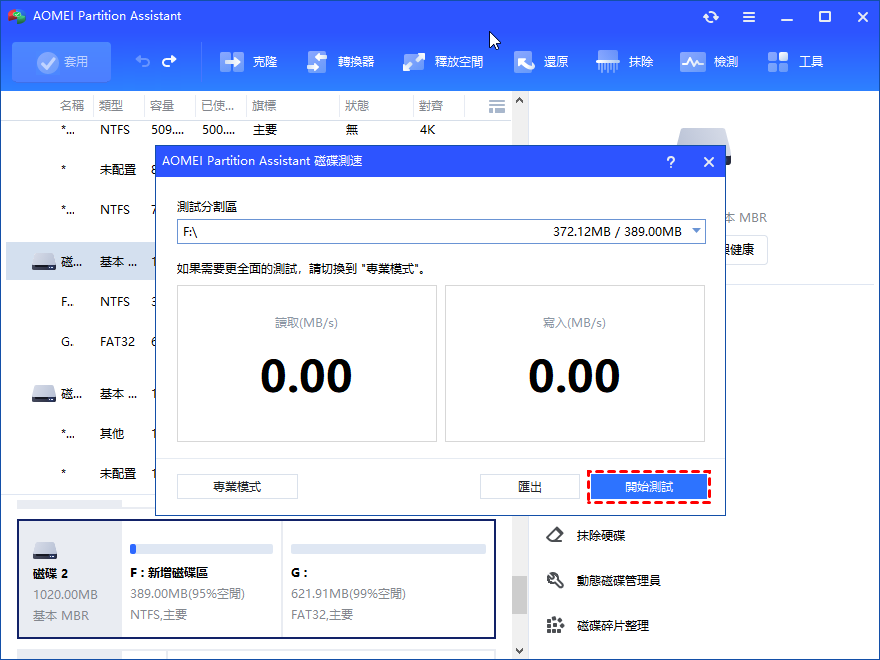The image size is (880, 660).
Task: Open Disk Defragment (磁碟碎片整理)
Action: pyautogui.click(x=612, y=625)
